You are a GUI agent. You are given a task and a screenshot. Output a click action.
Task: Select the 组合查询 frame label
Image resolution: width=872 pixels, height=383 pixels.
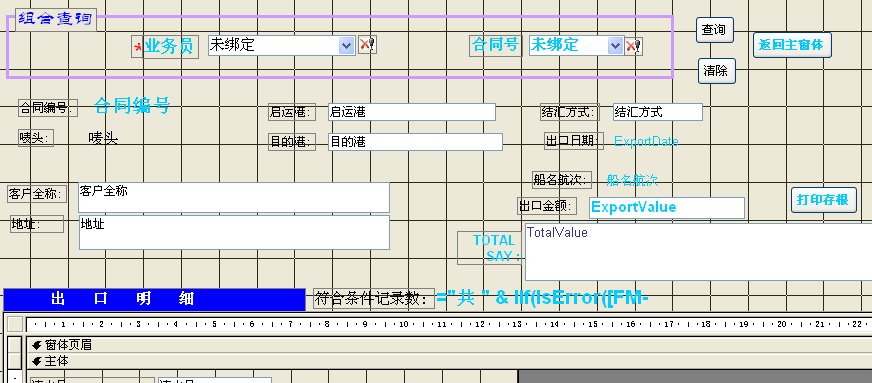[x=55, y=19]
